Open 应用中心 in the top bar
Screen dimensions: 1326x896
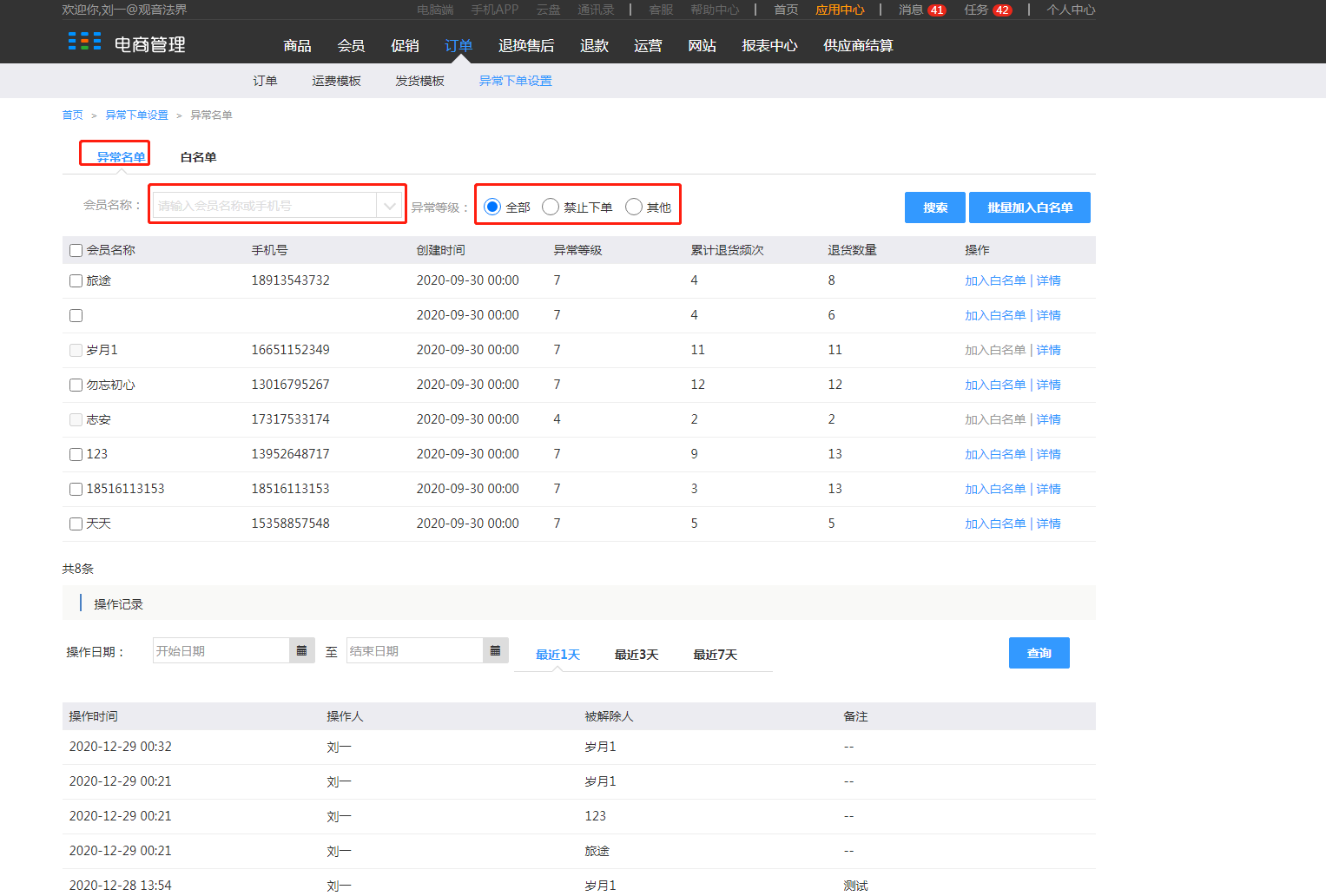coord(840,10)
